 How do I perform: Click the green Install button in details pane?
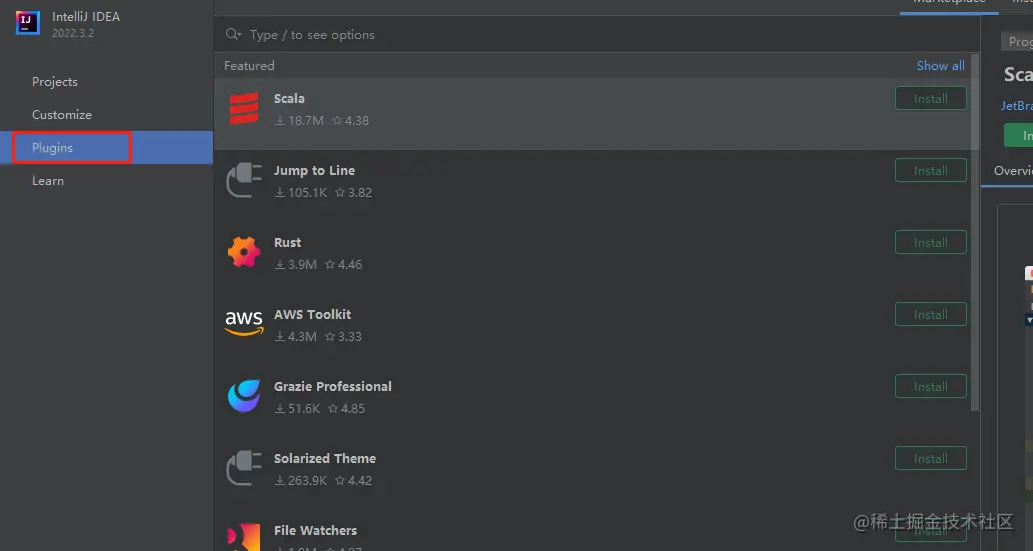1019,135
